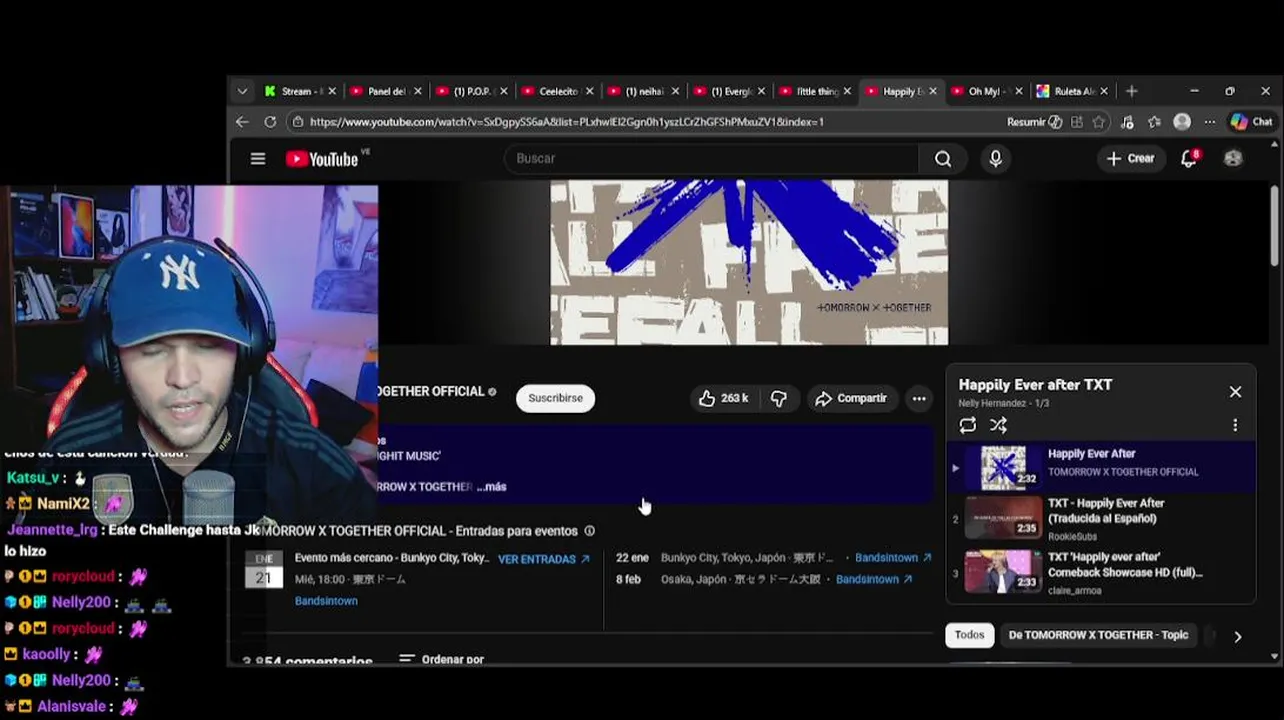Screen dimensions: 1284x720
Task: Toggle playlist shuffle button
Action: (998, 425)
